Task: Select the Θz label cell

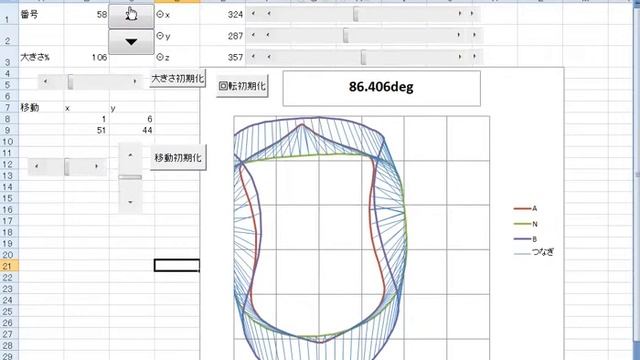Action: [x=177, y=57]
